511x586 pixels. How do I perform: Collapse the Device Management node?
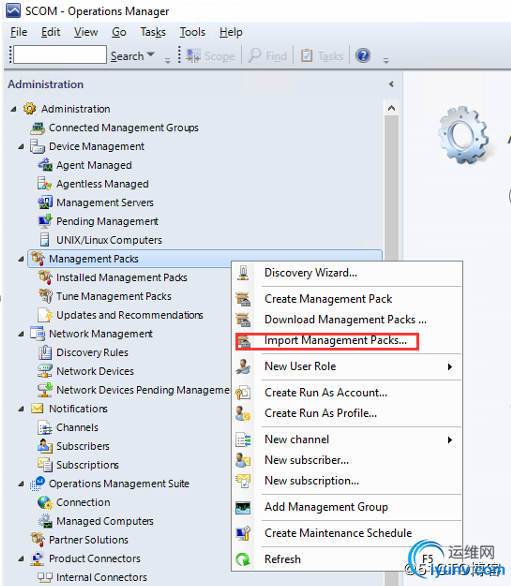click(21, 147)
